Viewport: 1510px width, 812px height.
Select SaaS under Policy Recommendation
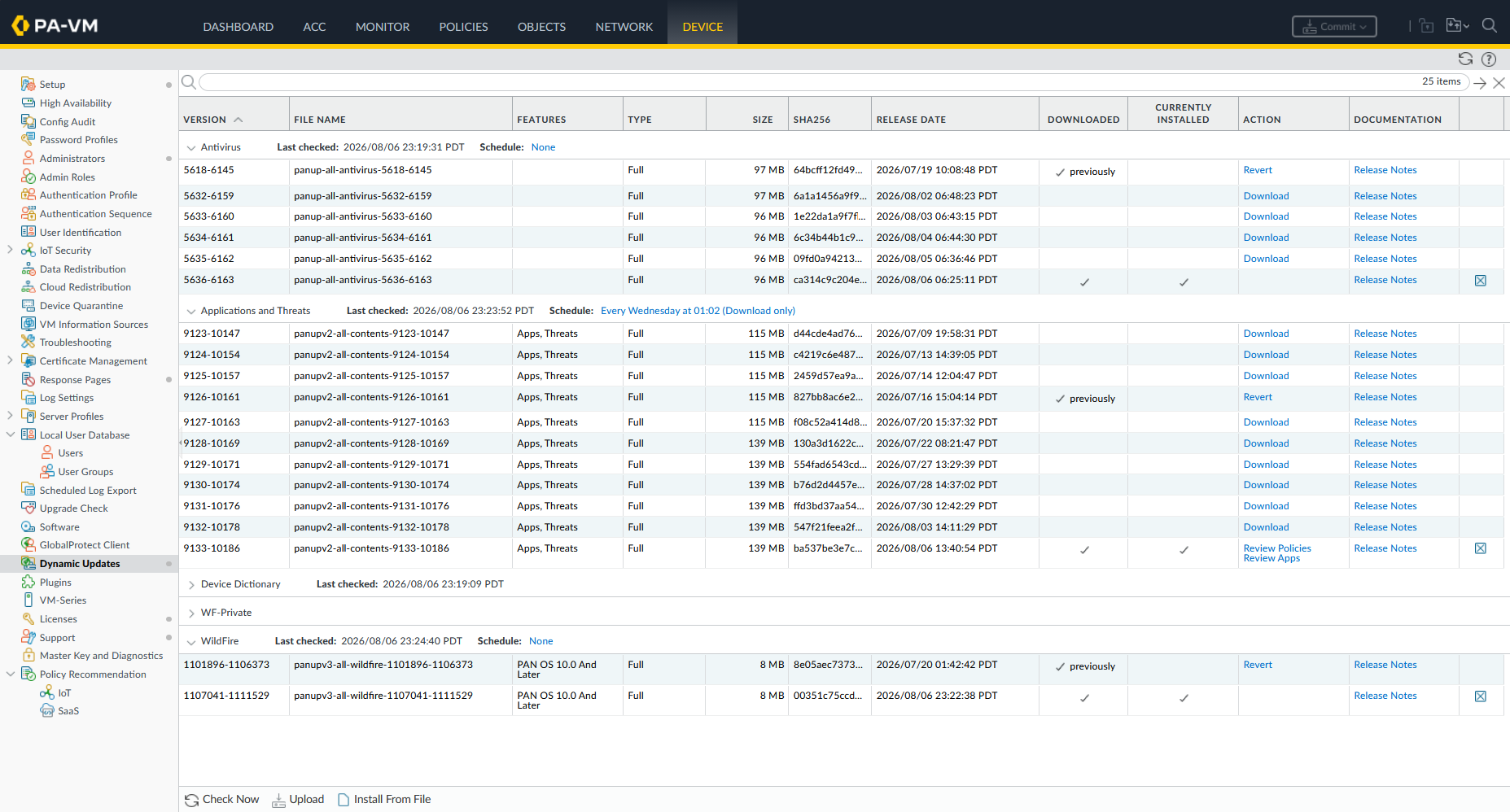tap(68, 711)
